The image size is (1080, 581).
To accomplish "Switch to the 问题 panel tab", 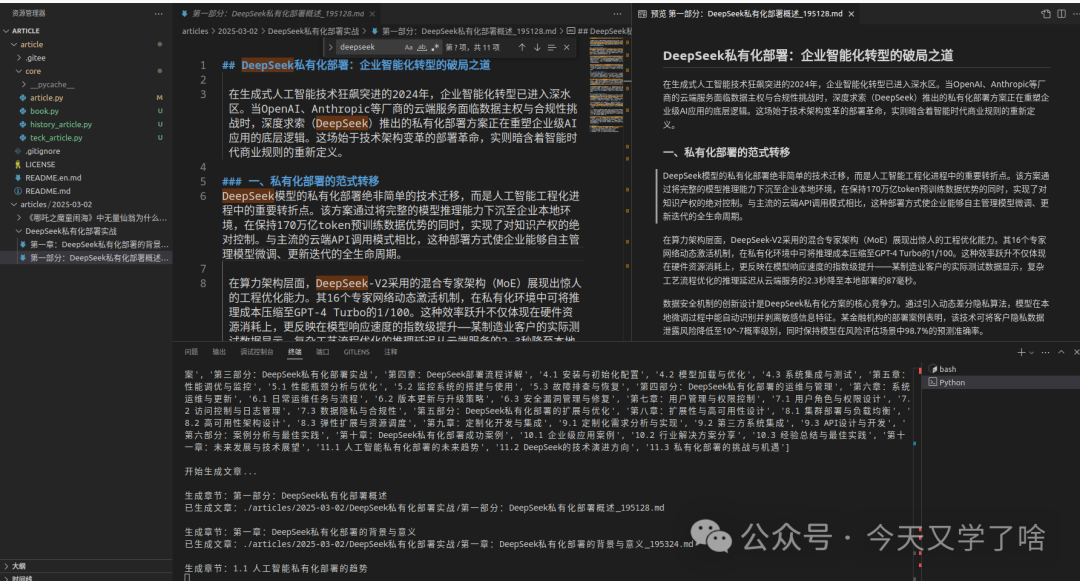I will [191, 352].
